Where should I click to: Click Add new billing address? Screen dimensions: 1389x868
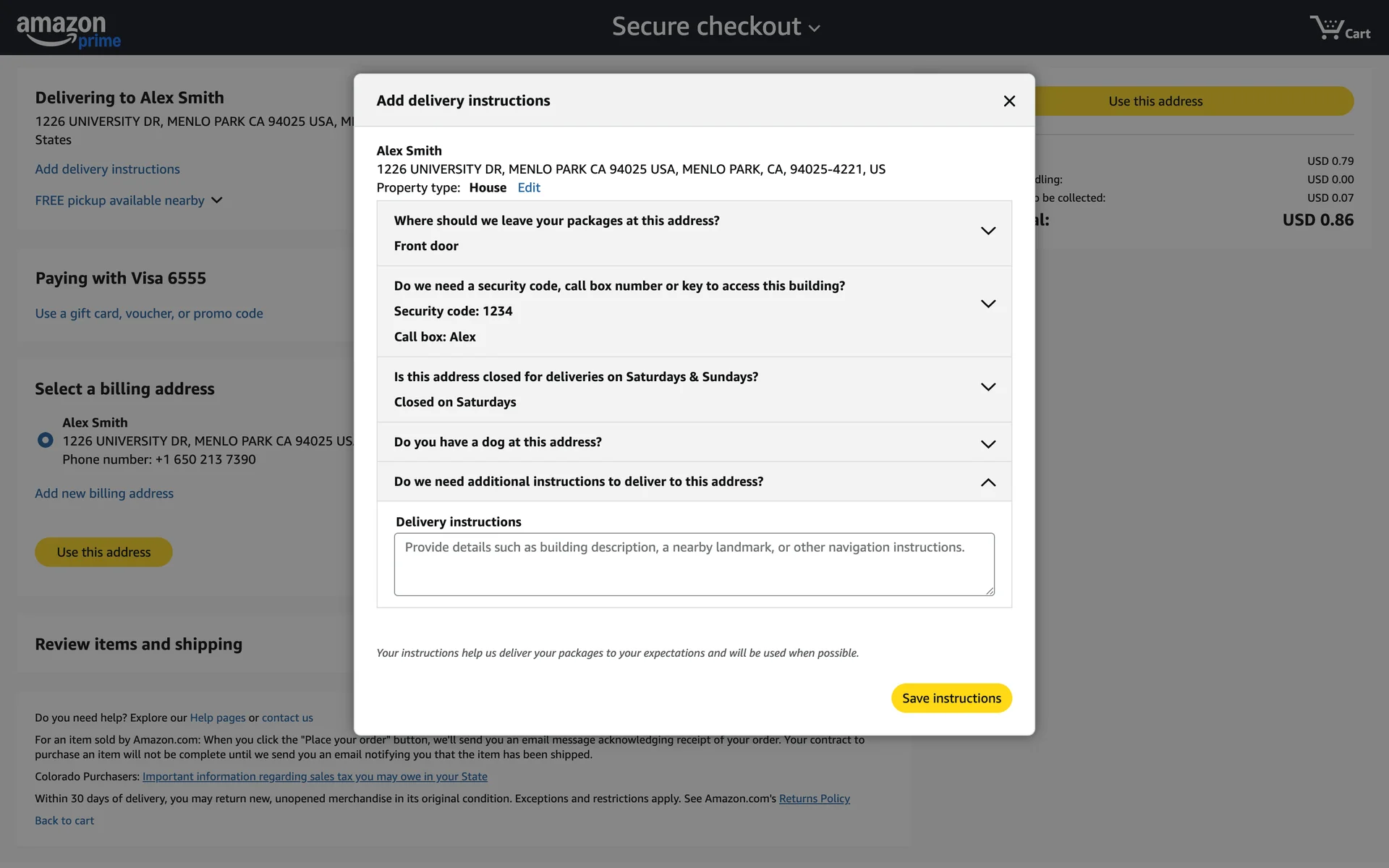point(104,493)
